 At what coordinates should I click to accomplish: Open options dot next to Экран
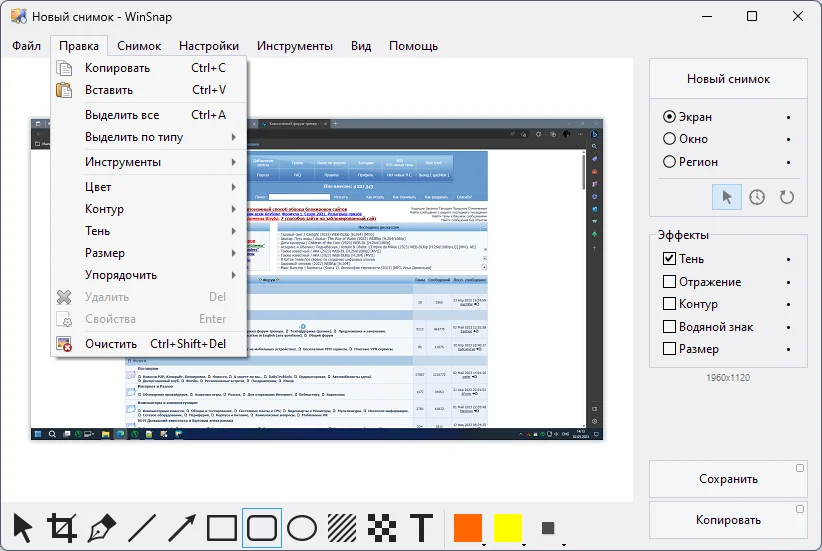tap(788, 117)
